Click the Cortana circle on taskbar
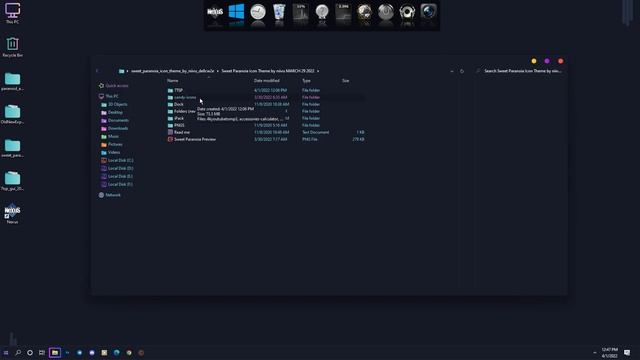This screenshot has height=360, width=640. 30,353
